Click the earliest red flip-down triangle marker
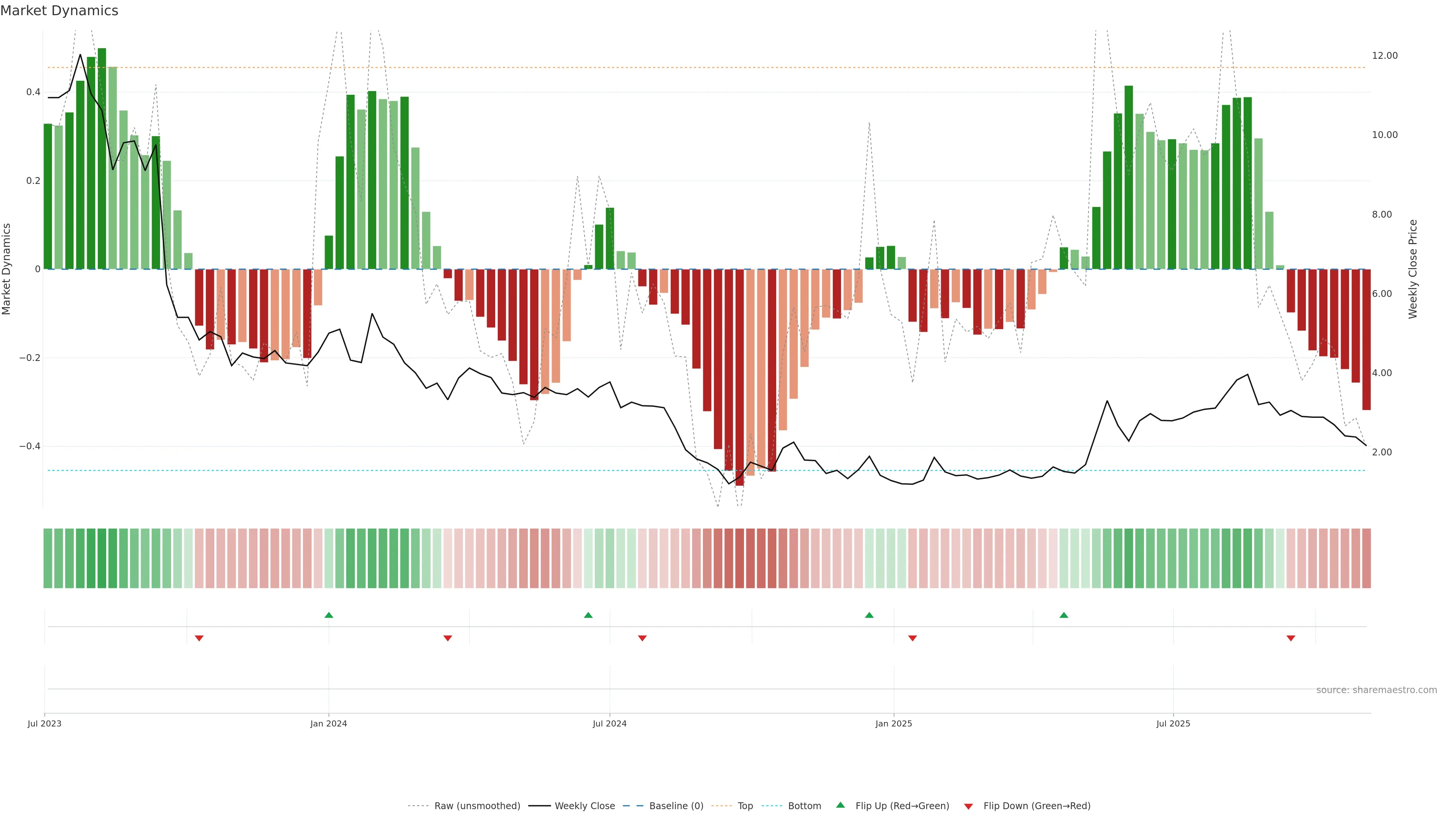The width and height of the screenshot is (1456, 819). coord(199,638)
